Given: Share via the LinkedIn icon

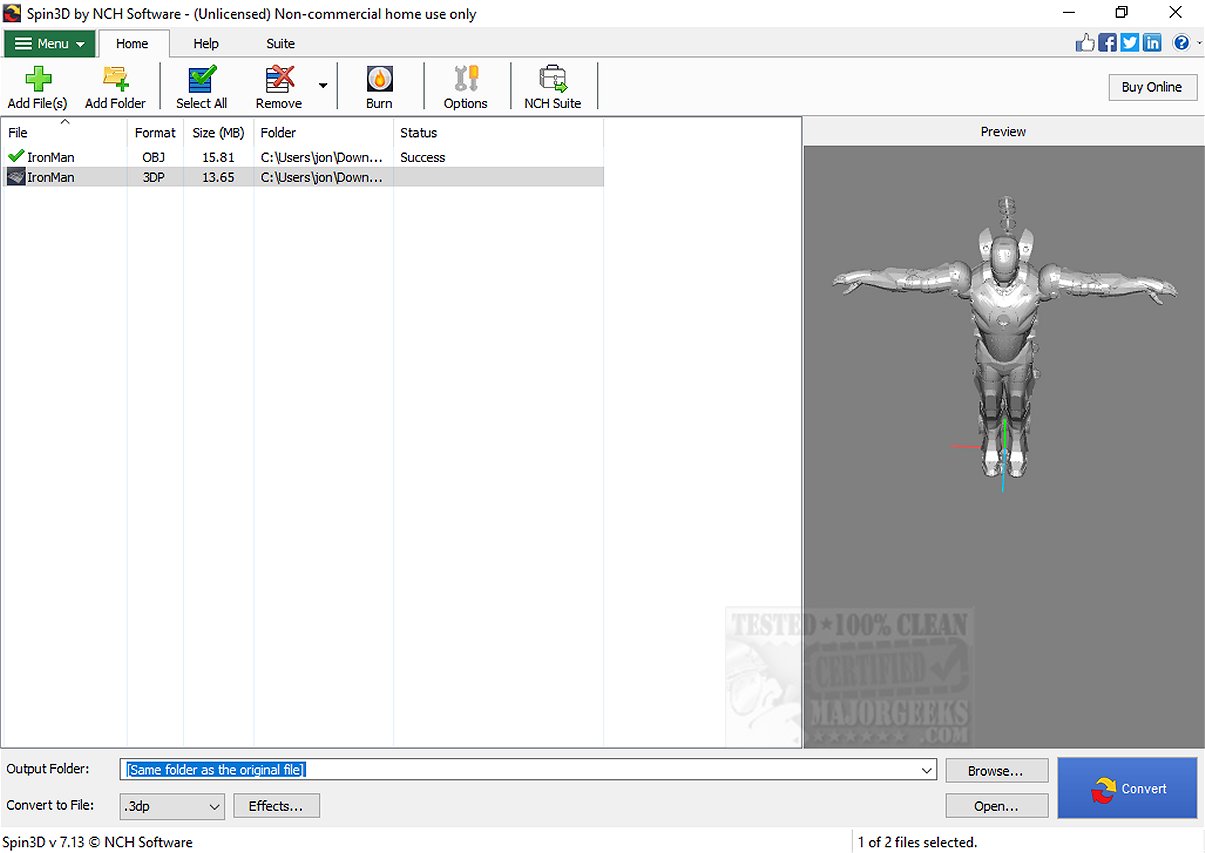Looking at the screenshot, I should (x=1152, y=42).
